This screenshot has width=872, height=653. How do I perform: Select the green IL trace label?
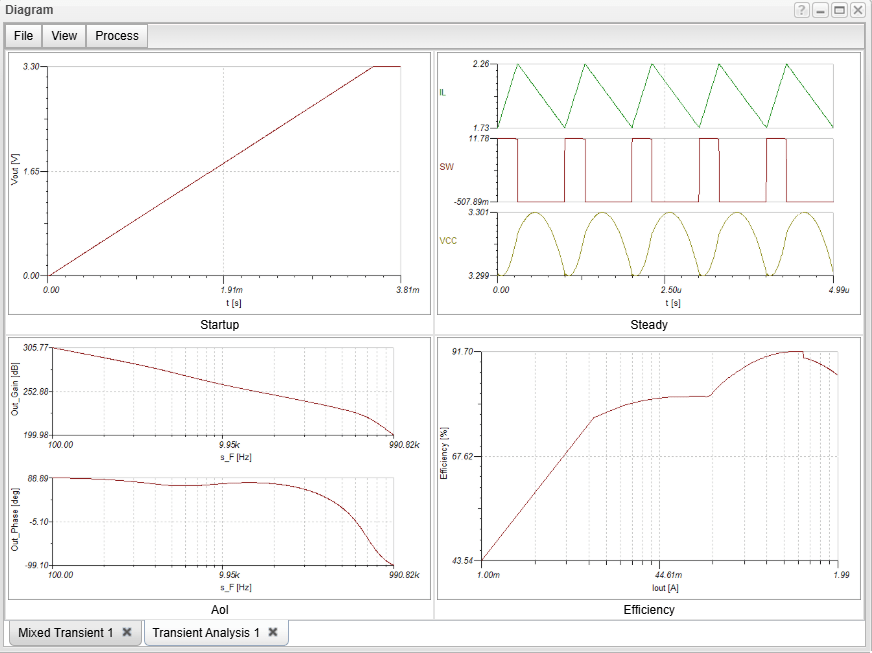442,93
